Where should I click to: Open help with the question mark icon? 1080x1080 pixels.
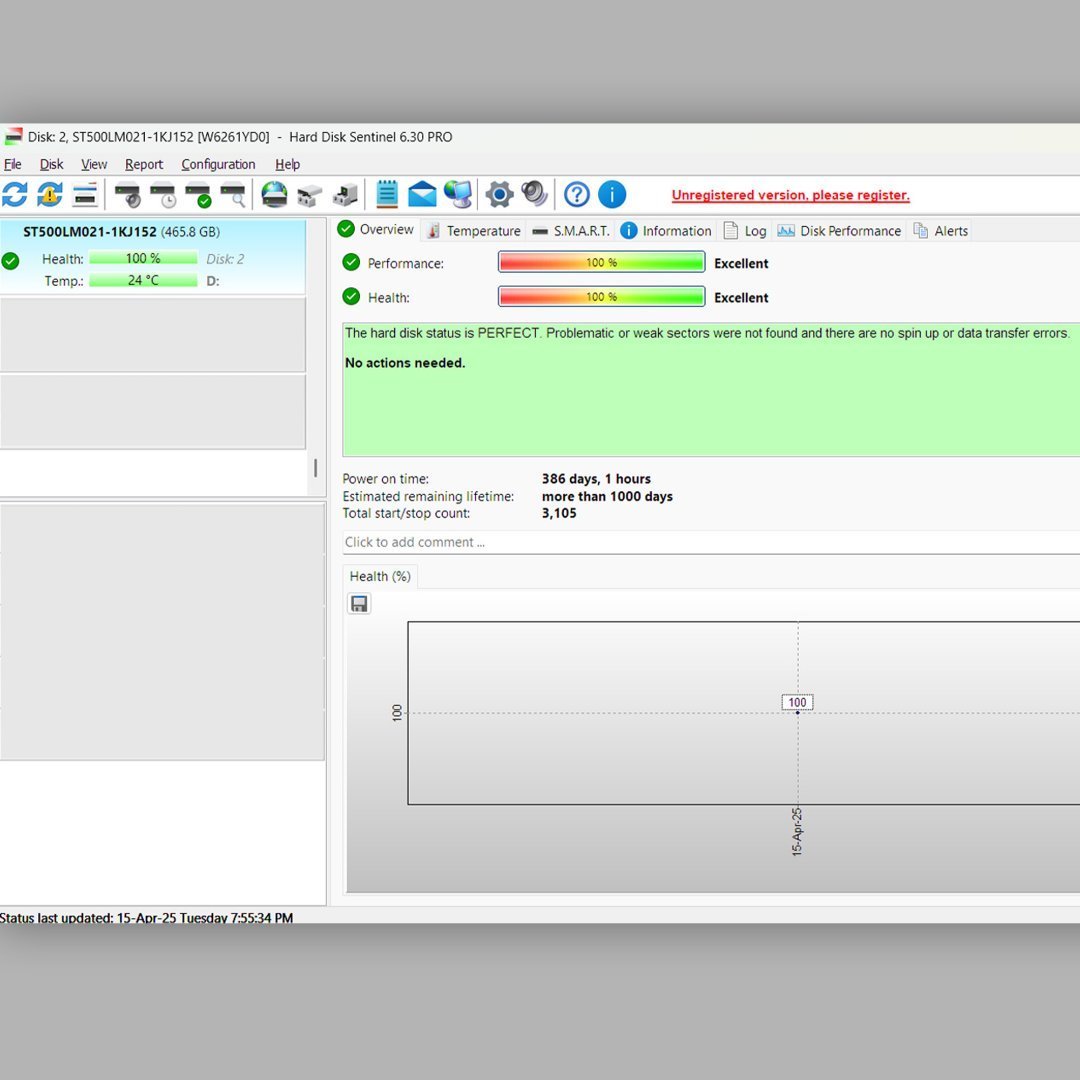tap(577, 194)
